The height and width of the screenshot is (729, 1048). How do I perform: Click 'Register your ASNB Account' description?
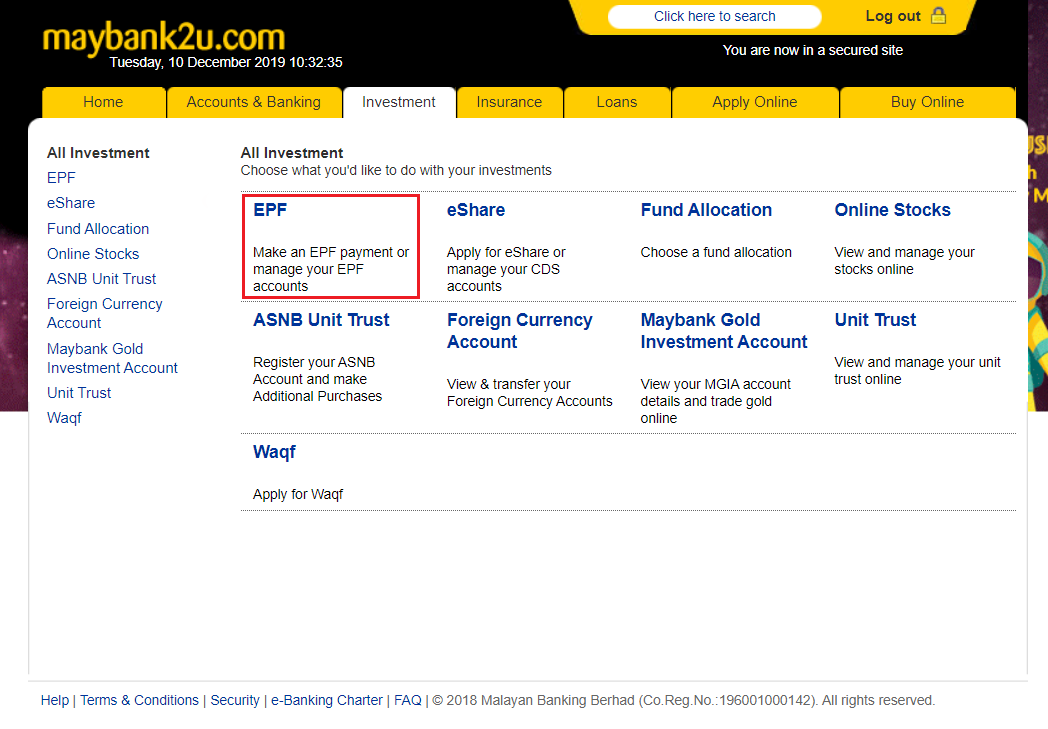[317, 379]
